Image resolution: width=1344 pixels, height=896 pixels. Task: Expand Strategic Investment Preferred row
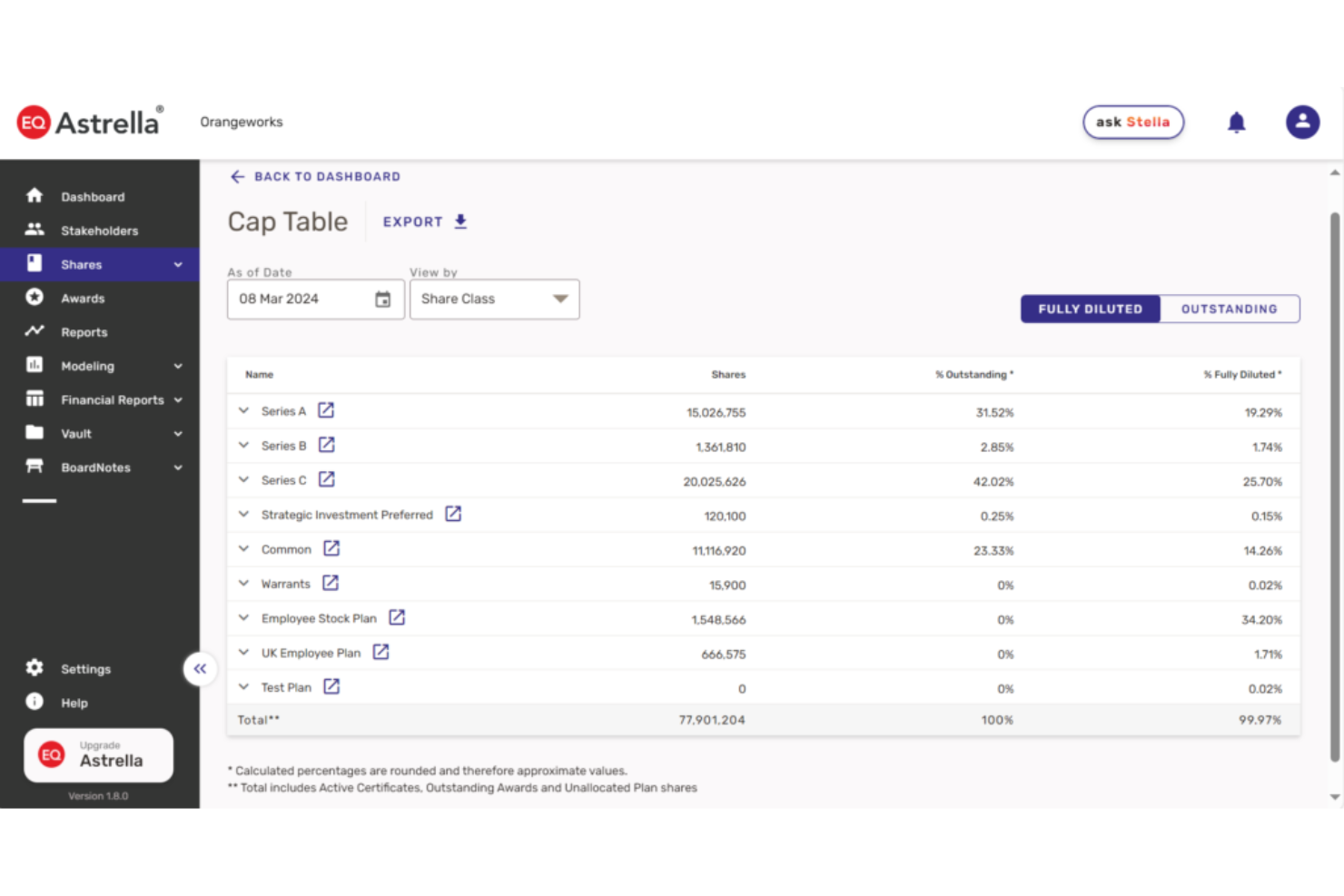[x=243, y=514]
